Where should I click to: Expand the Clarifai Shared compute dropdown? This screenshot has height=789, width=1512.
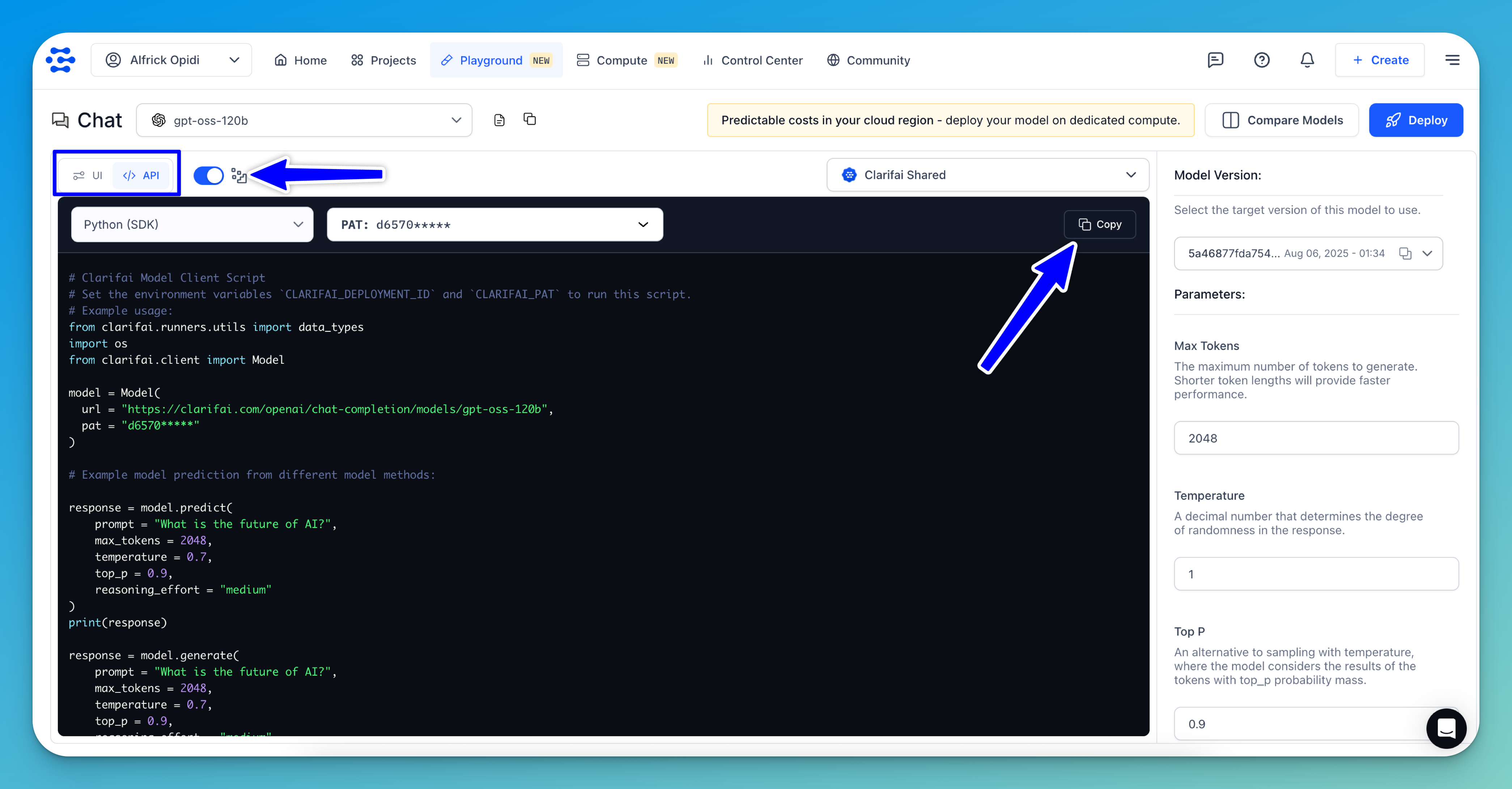click(x=988, y=175)
